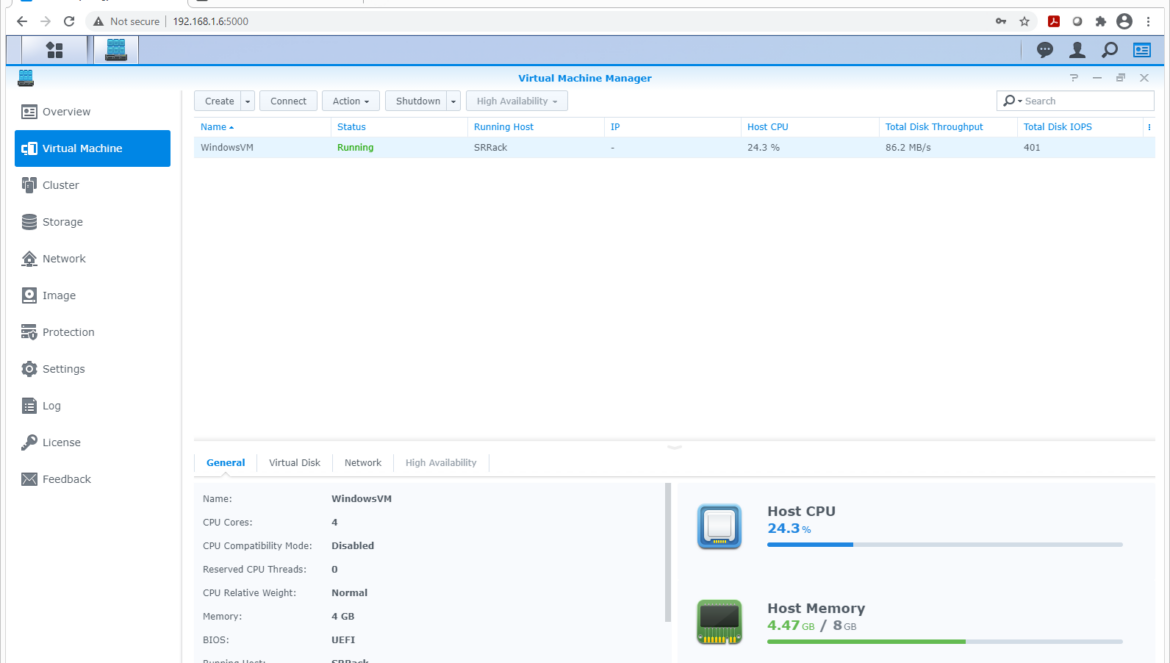The width and height of the screenshot is (1170, 663).
Task: Open the High Availability toolbar dropdown
Action: coord(517,101)
